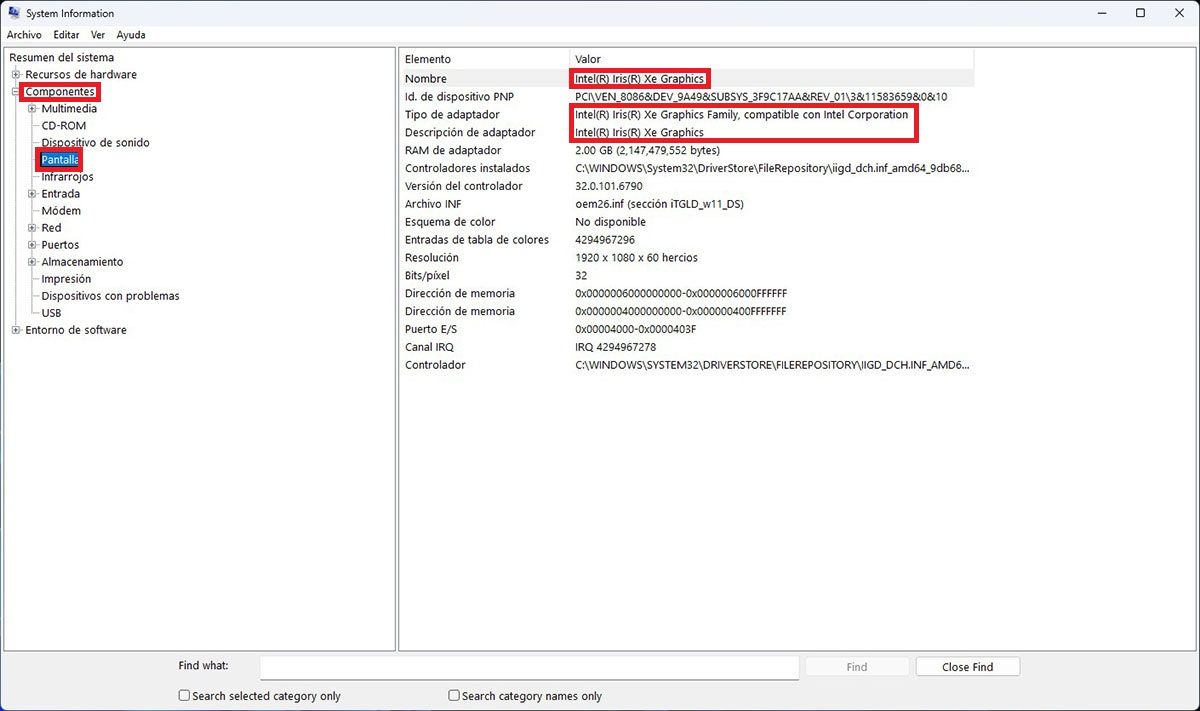
Task: Select the Controlador row
Action: point(686,365)
